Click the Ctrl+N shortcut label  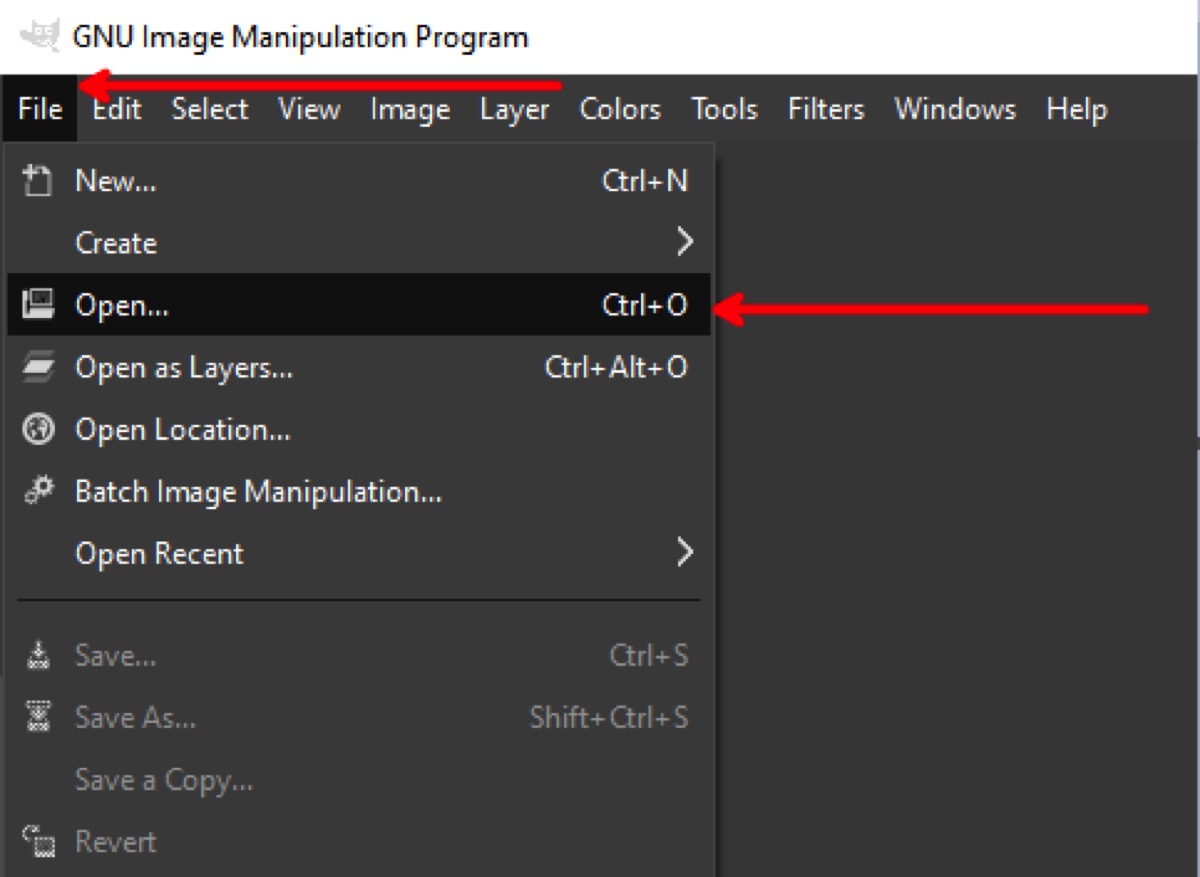pos(645,181)
